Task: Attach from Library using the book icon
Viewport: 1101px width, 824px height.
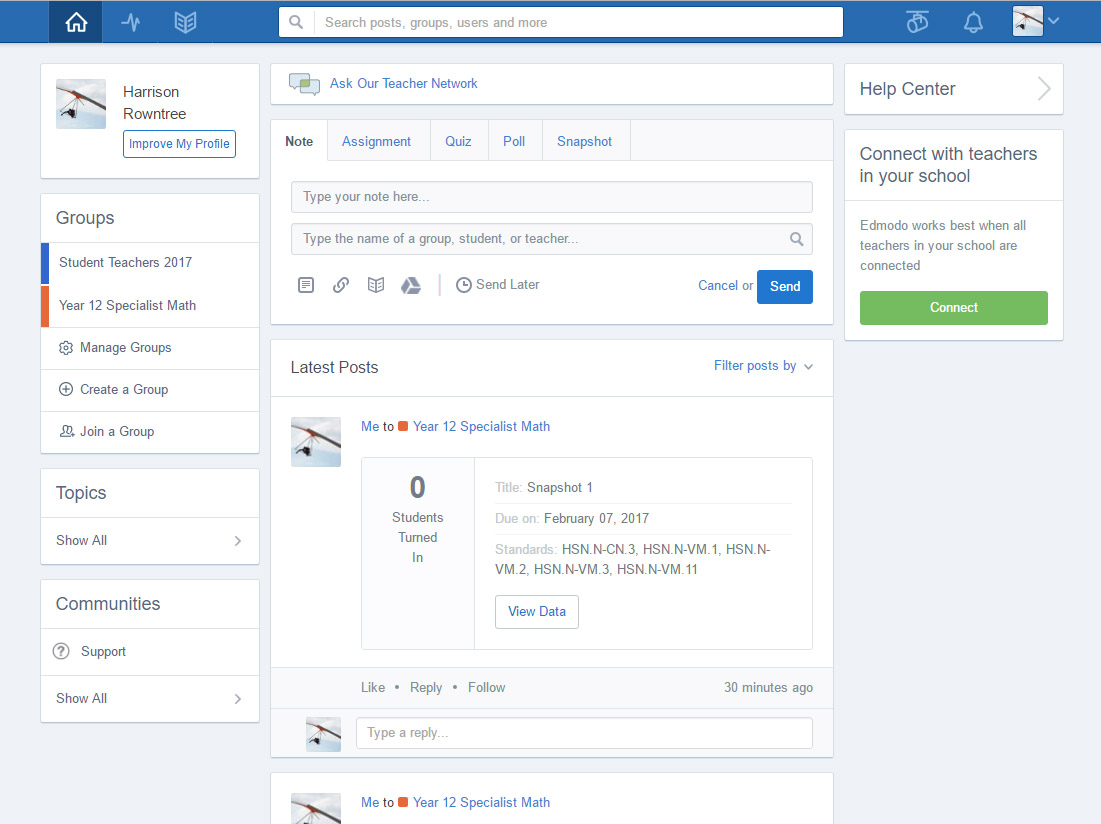Action: click(376, 285)
